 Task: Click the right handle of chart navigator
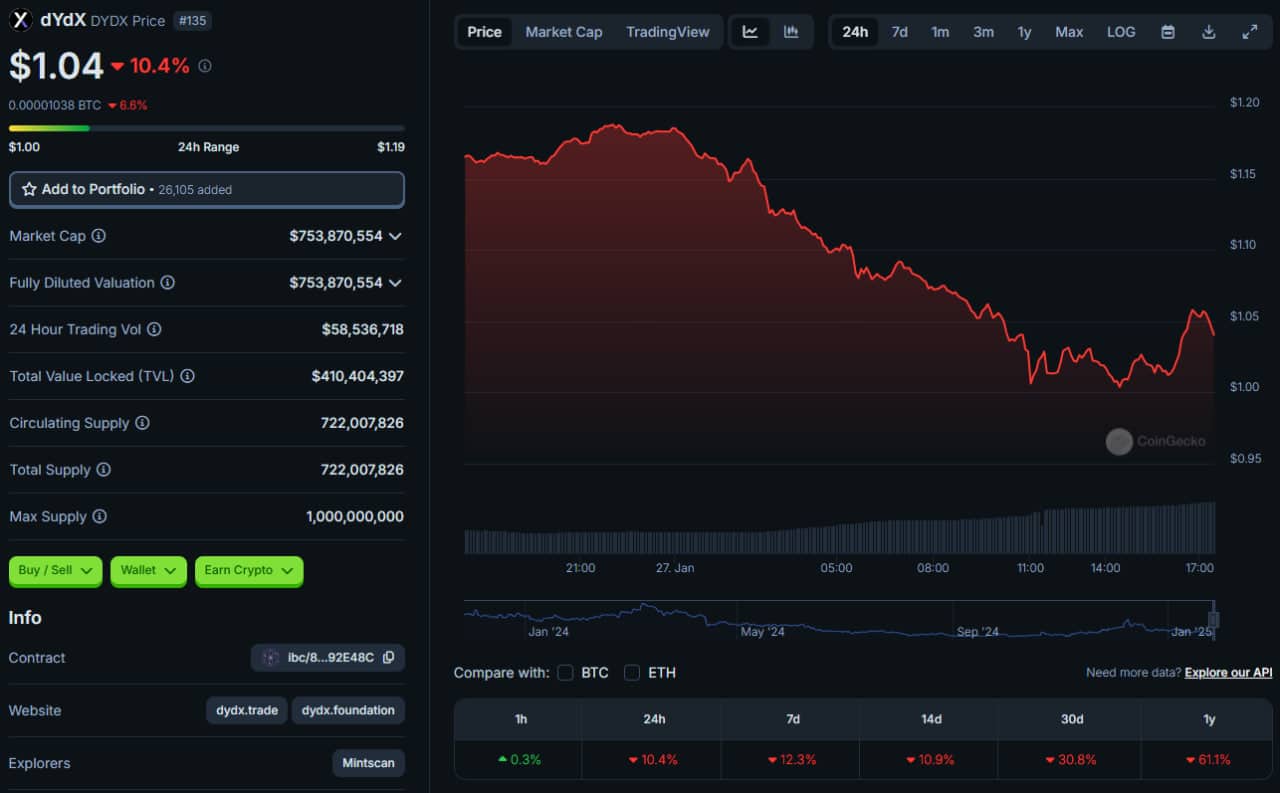tap(1214, 619)
